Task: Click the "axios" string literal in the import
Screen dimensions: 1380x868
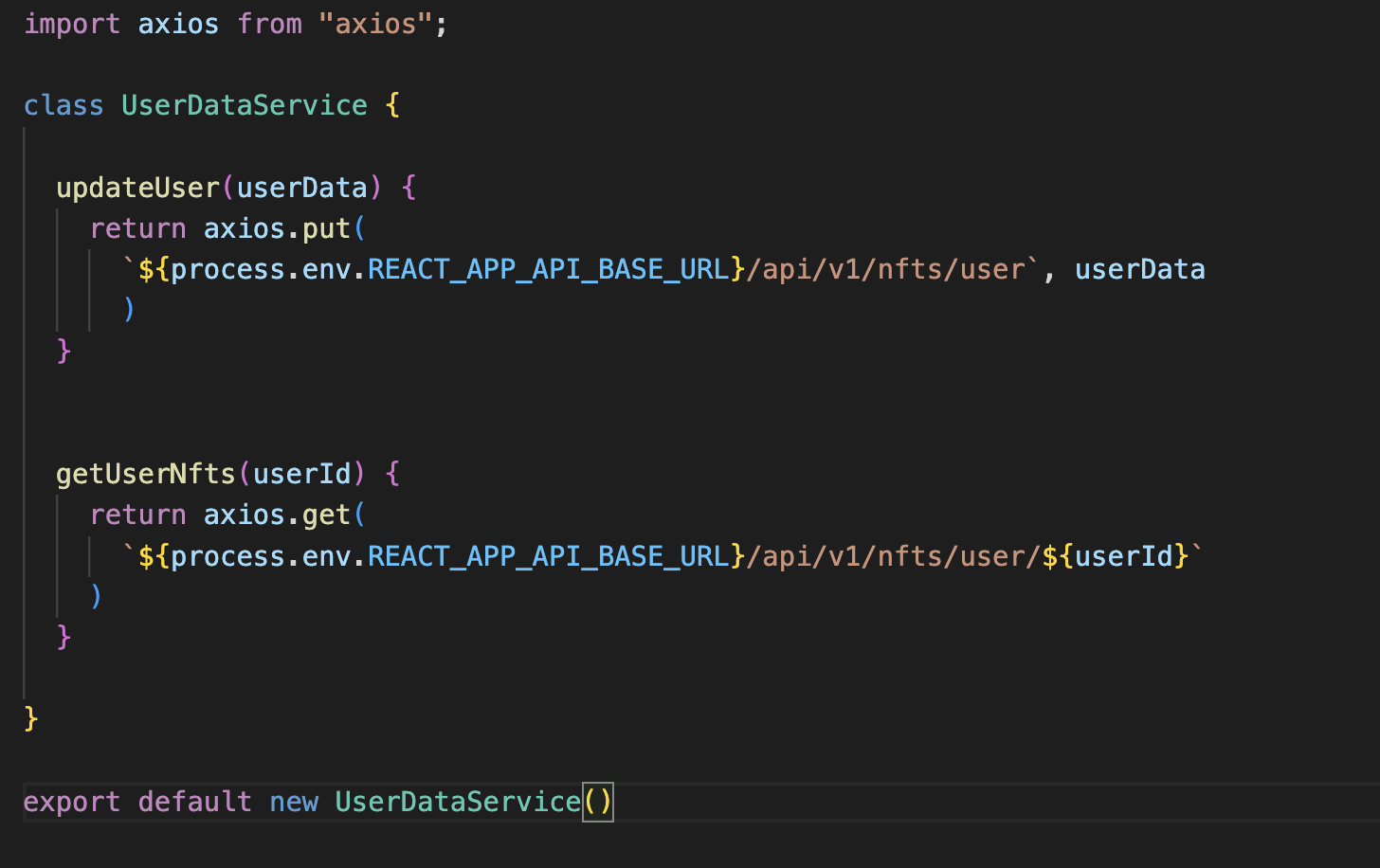Action: (375, 23)
